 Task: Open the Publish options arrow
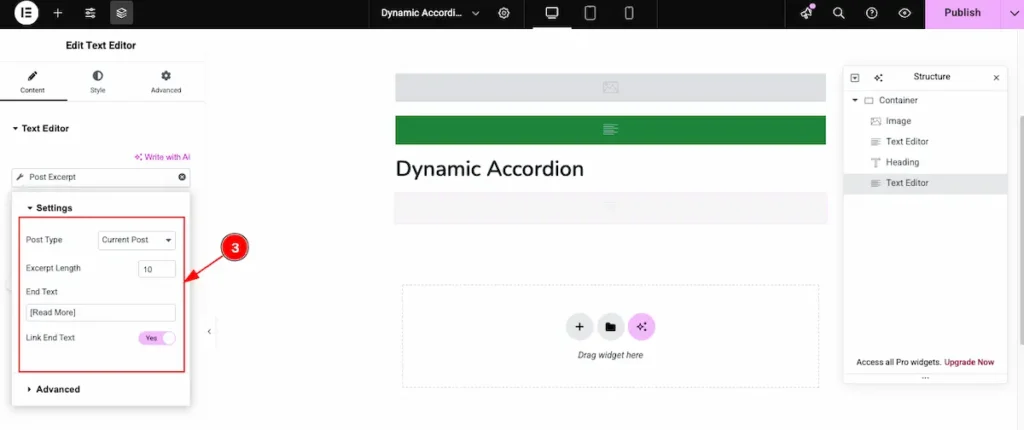click(x=1009, y=13)
